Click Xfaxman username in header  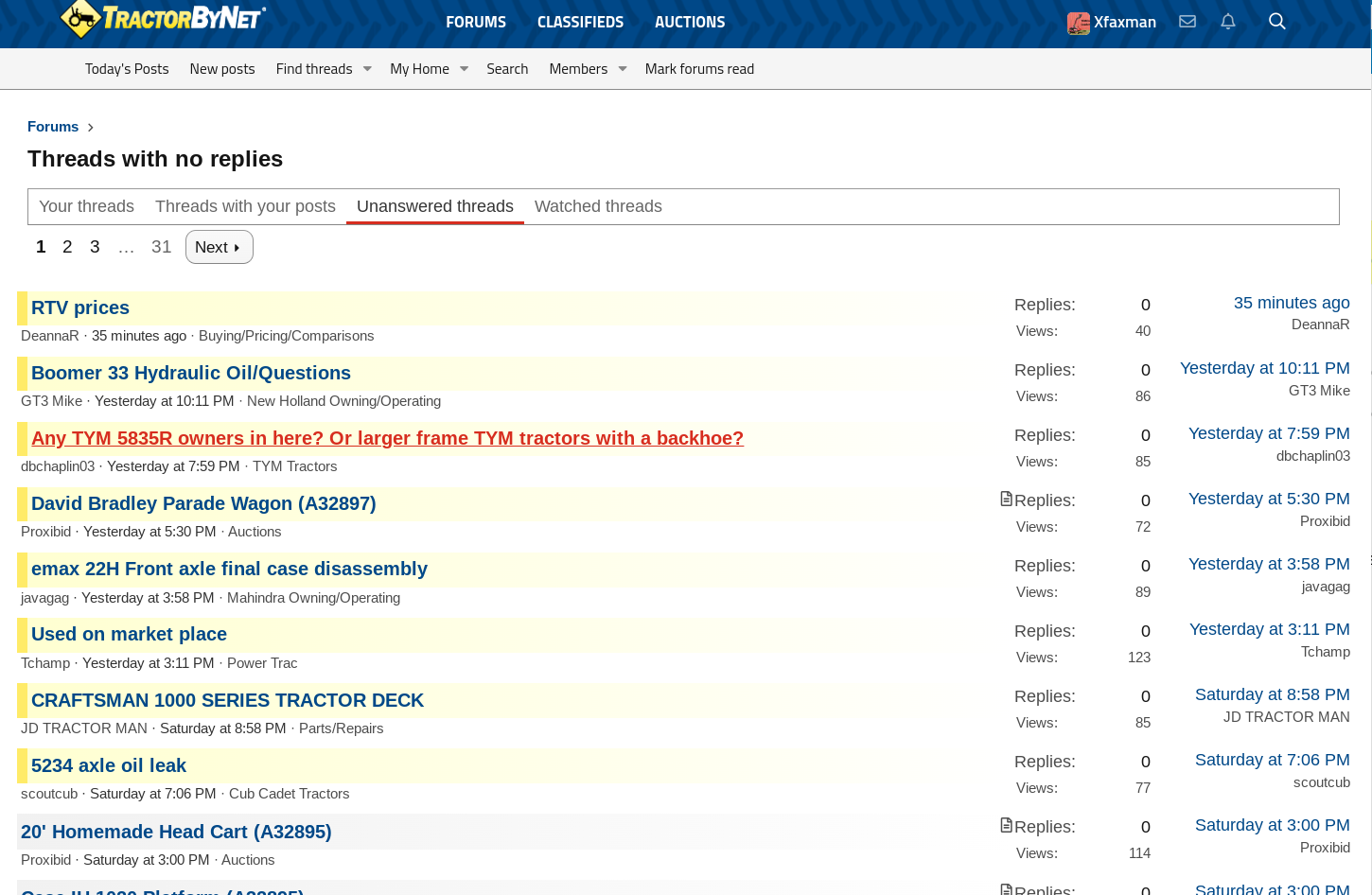1125,22
